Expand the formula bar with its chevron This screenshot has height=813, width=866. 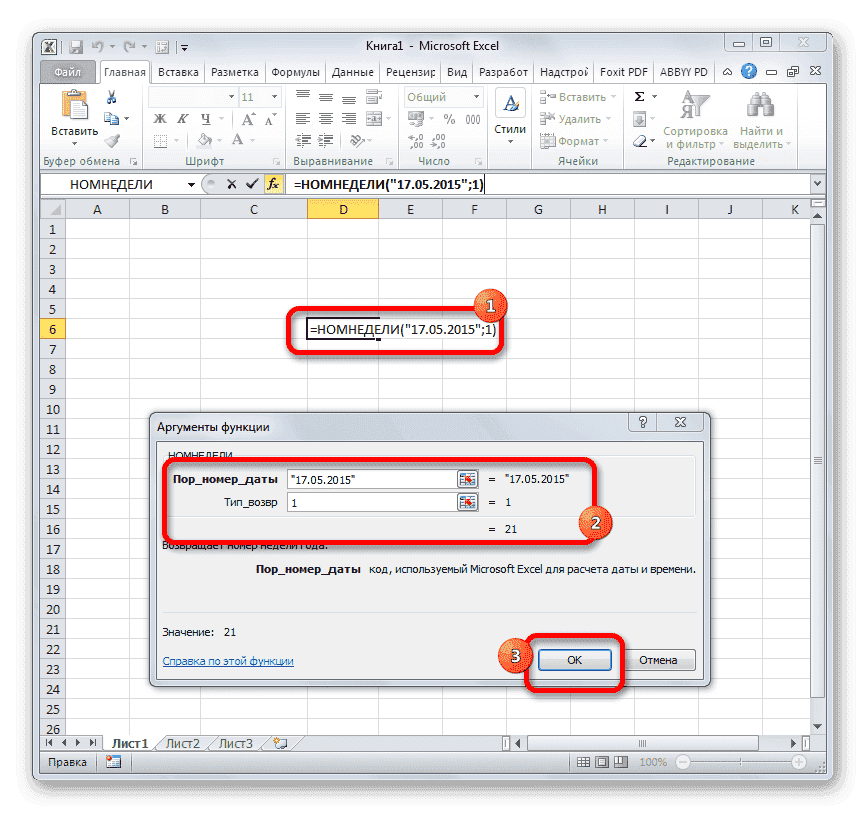(818, 184)
